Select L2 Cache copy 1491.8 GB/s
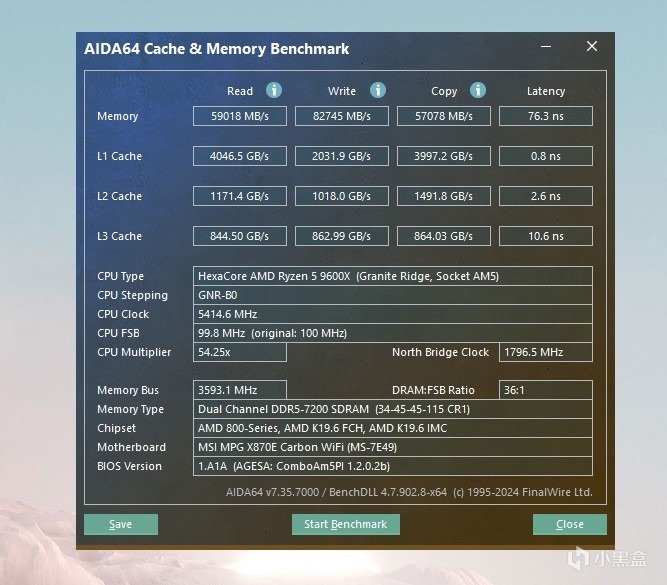The height and width of the screenshot is (585, 667). click(444, 196)
